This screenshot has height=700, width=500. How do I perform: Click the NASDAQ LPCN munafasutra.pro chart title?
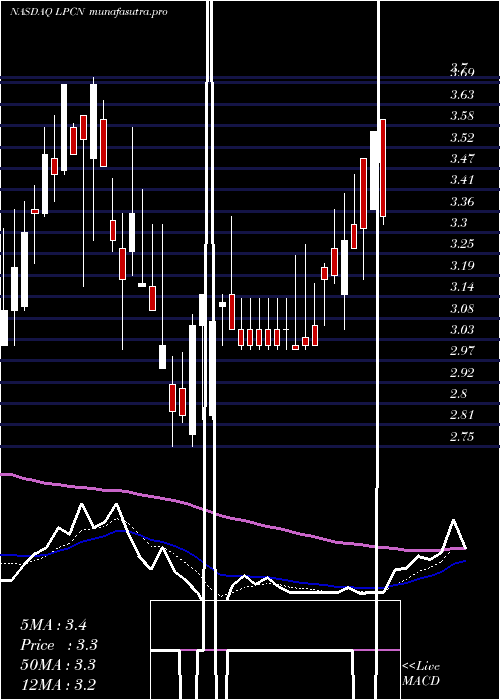point(89,12)
